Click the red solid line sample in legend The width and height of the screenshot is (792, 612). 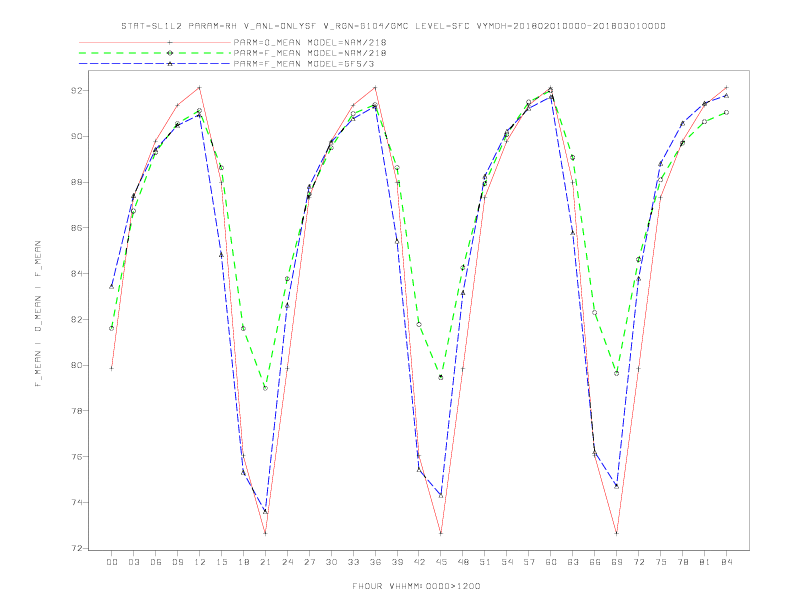pos(155,42)
